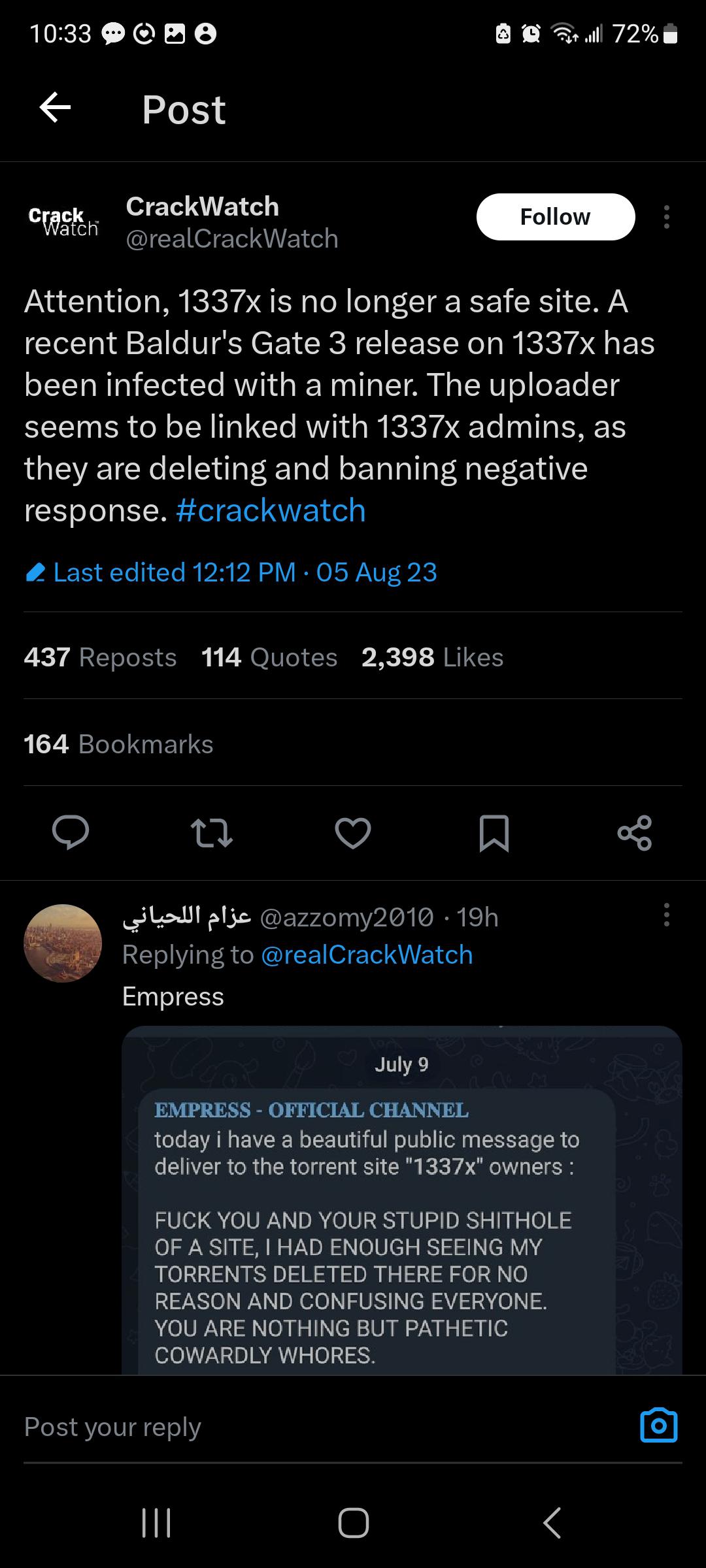The image size is (706, 1568).
Task: Tap the share icon under the post
Action: (635, 833)
